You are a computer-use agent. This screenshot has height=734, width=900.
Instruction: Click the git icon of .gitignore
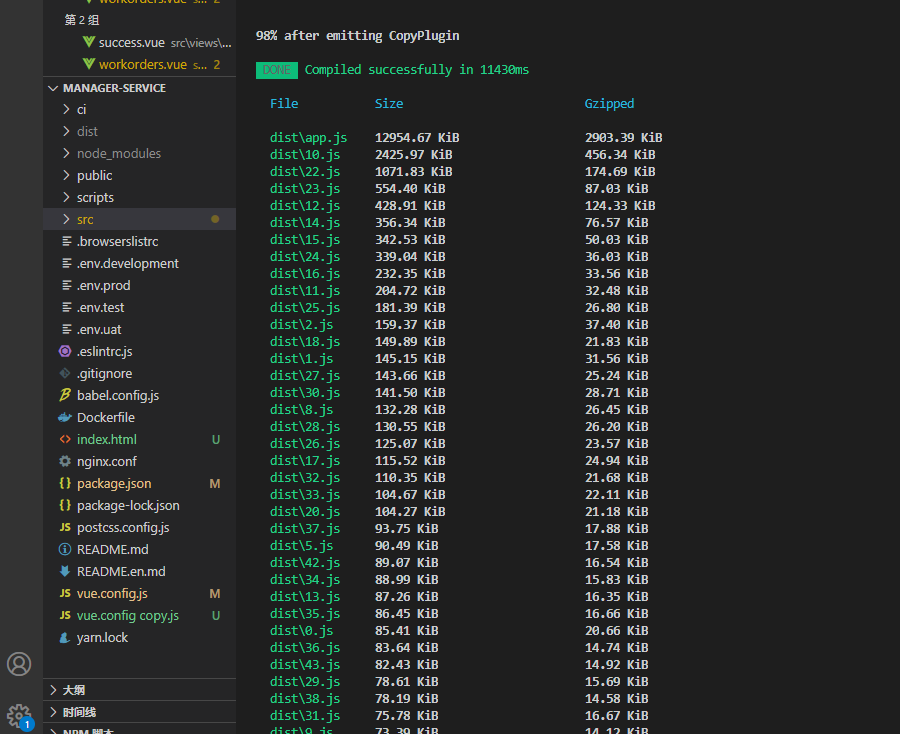[65, 373]
